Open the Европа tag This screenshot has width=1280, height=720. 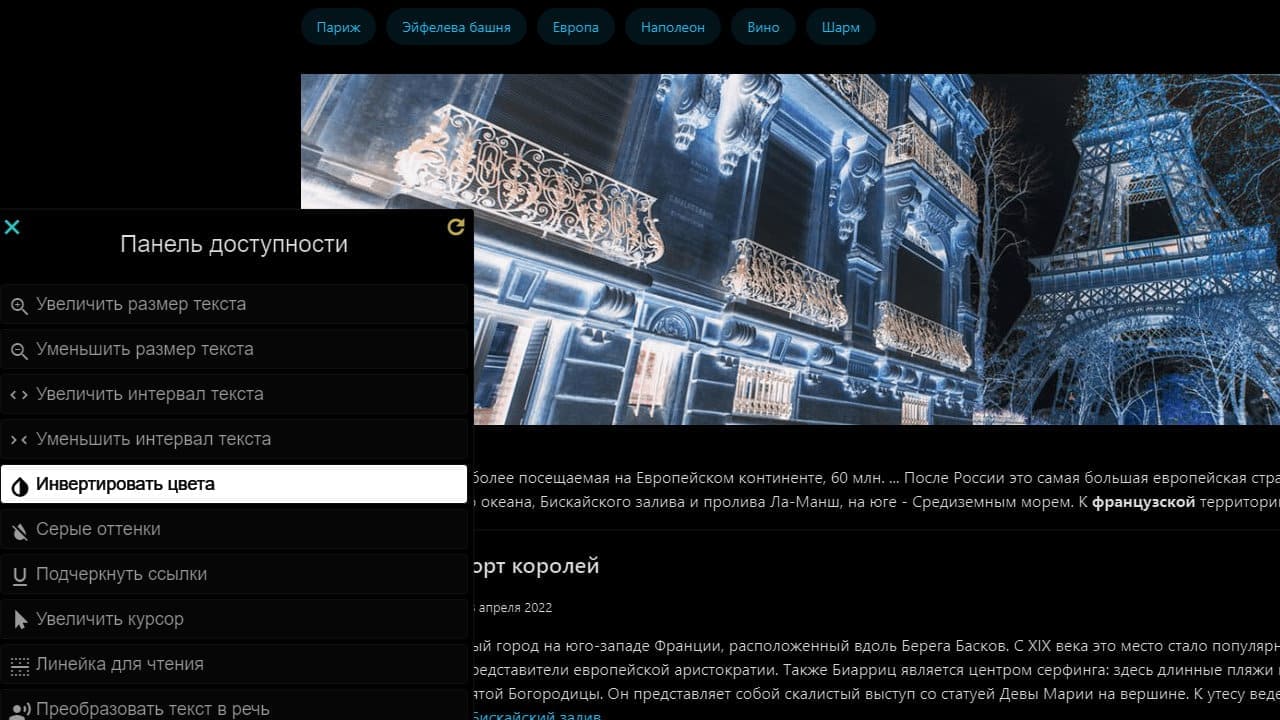[576, 27]
